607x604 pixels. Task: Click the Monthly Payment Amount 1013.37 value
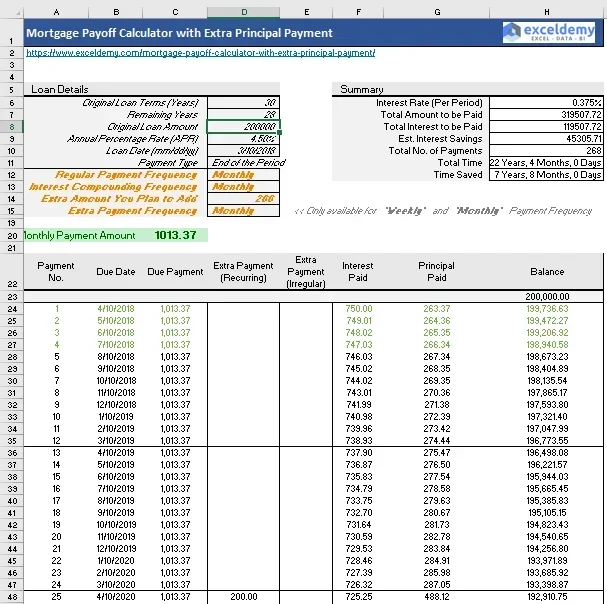click(175, 235)
